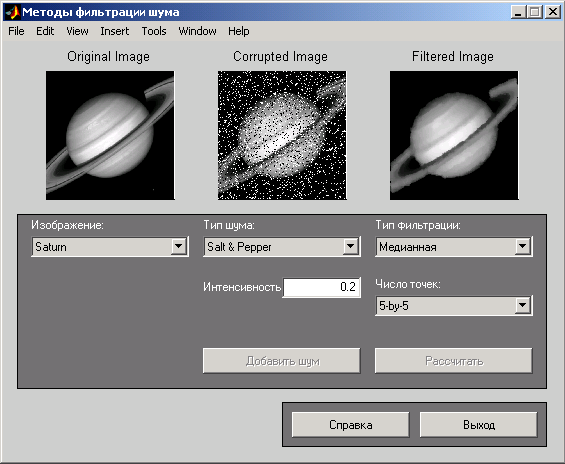The image size is (565, 464).
Task: Expand the 5-by-5 points dropdown
Action: (x=522, y=306)
